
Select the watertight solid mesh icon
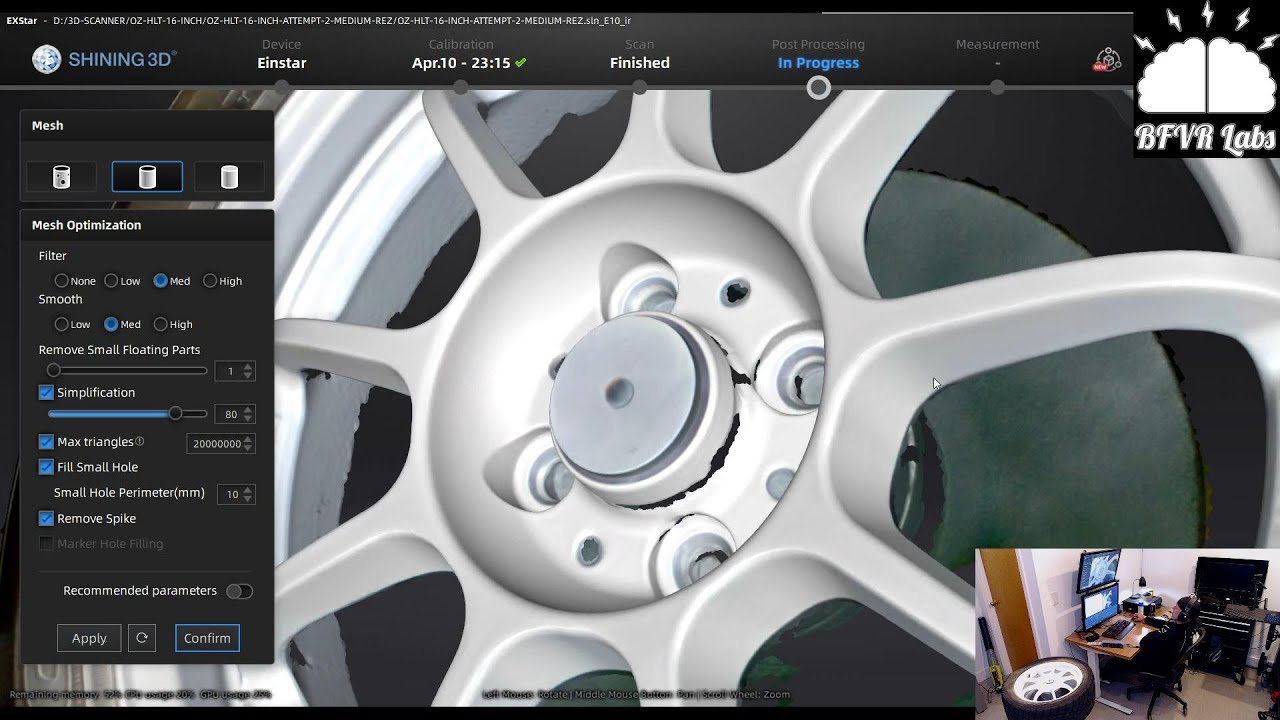[x=229, y=177]
